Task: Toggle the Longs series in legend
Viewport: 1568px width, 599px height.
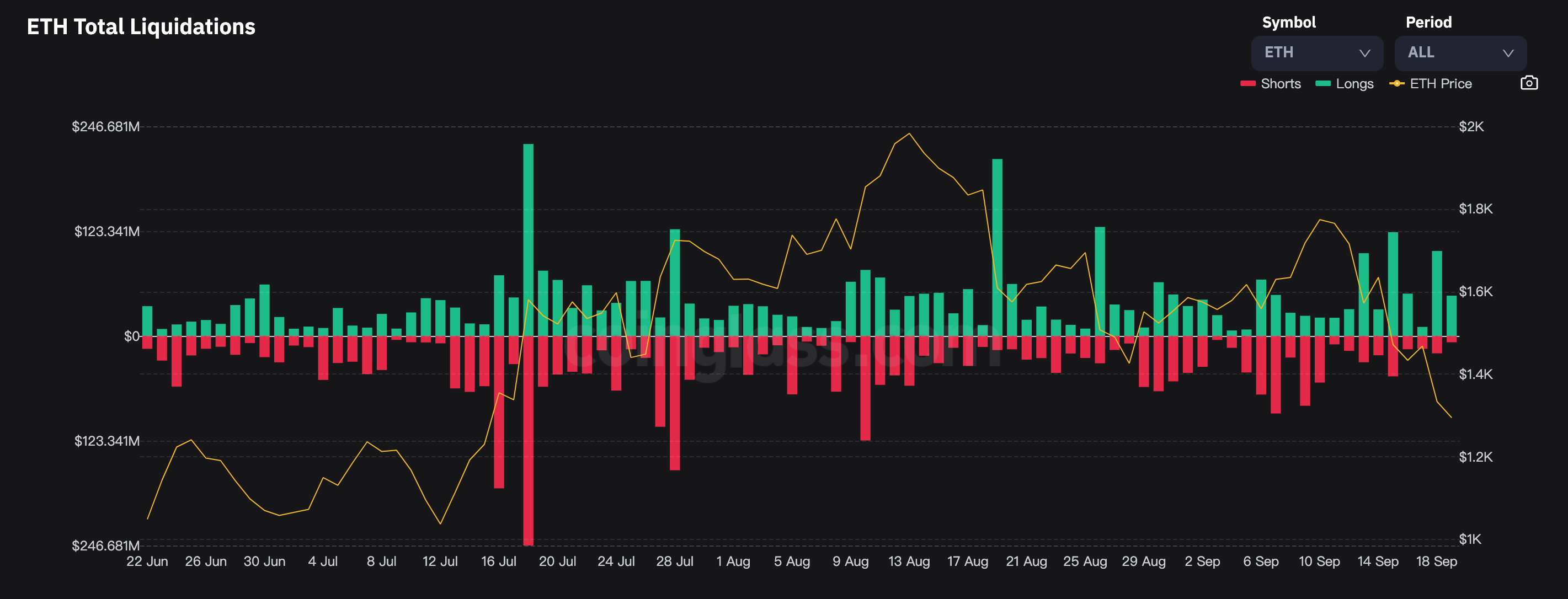Action: [1344, 83]
